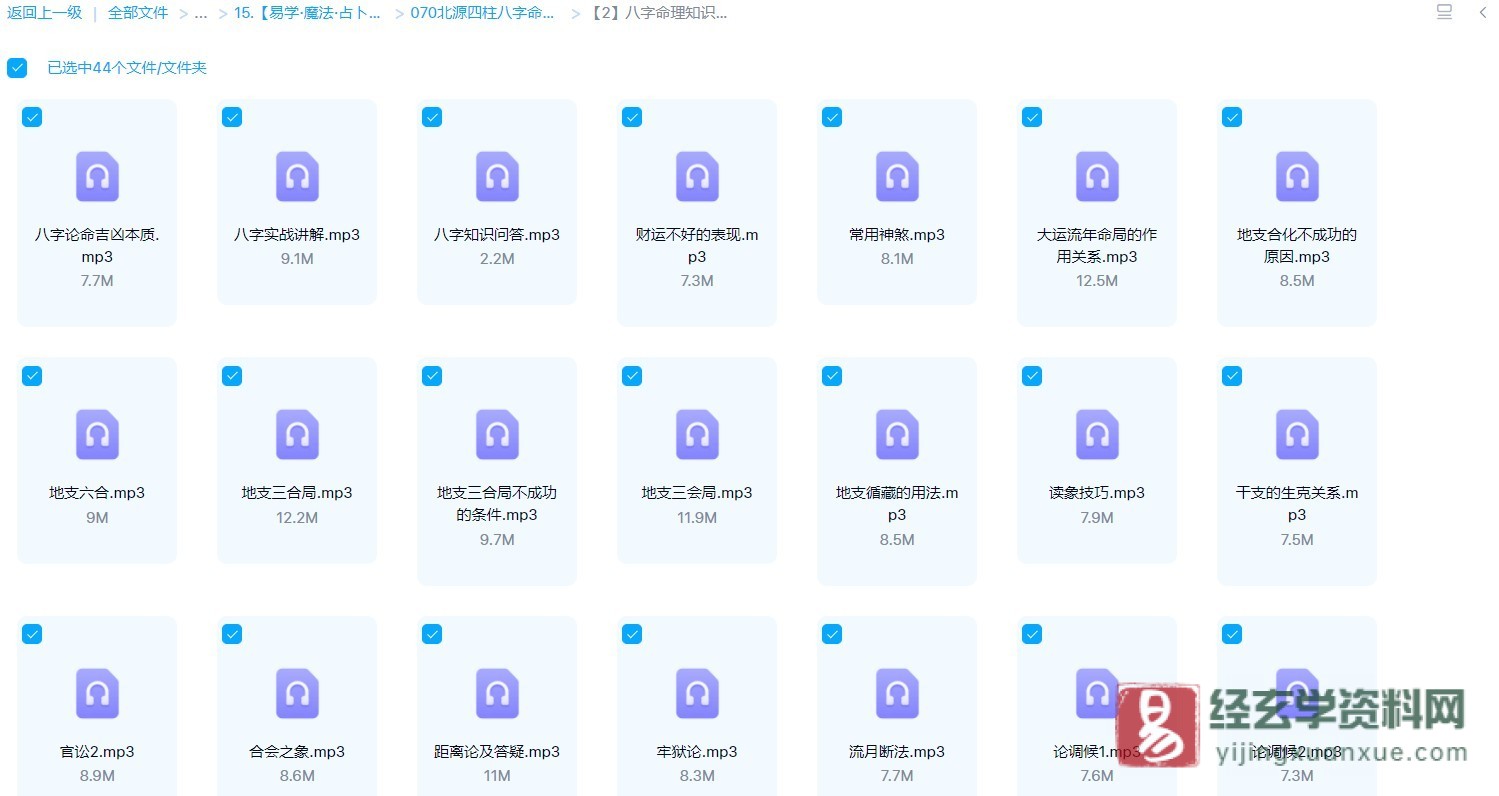The image size is (1499, 796).
Task: Uncheck the 干支的生克关系.mp3 checkbox
Action: pos(1232,375)
